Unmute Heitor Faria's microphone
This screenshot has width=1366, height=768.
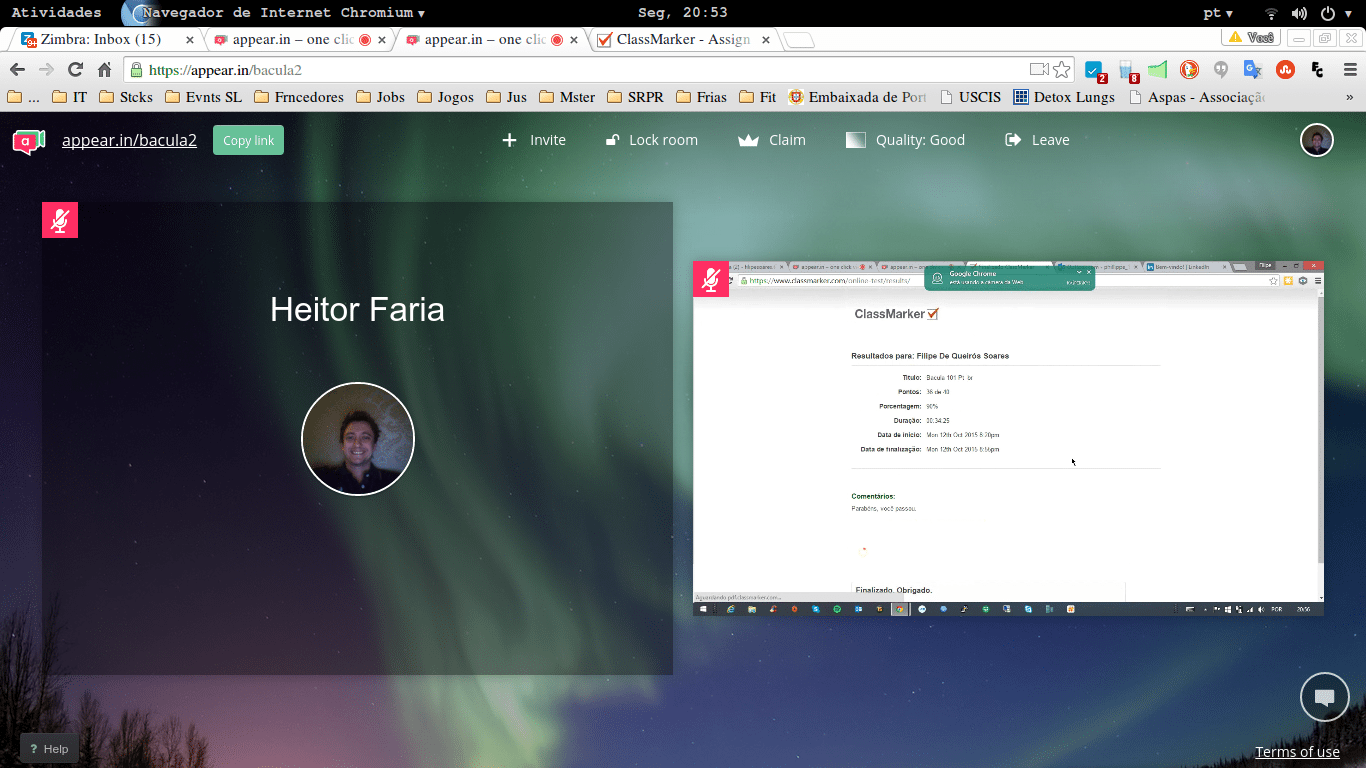59,219
